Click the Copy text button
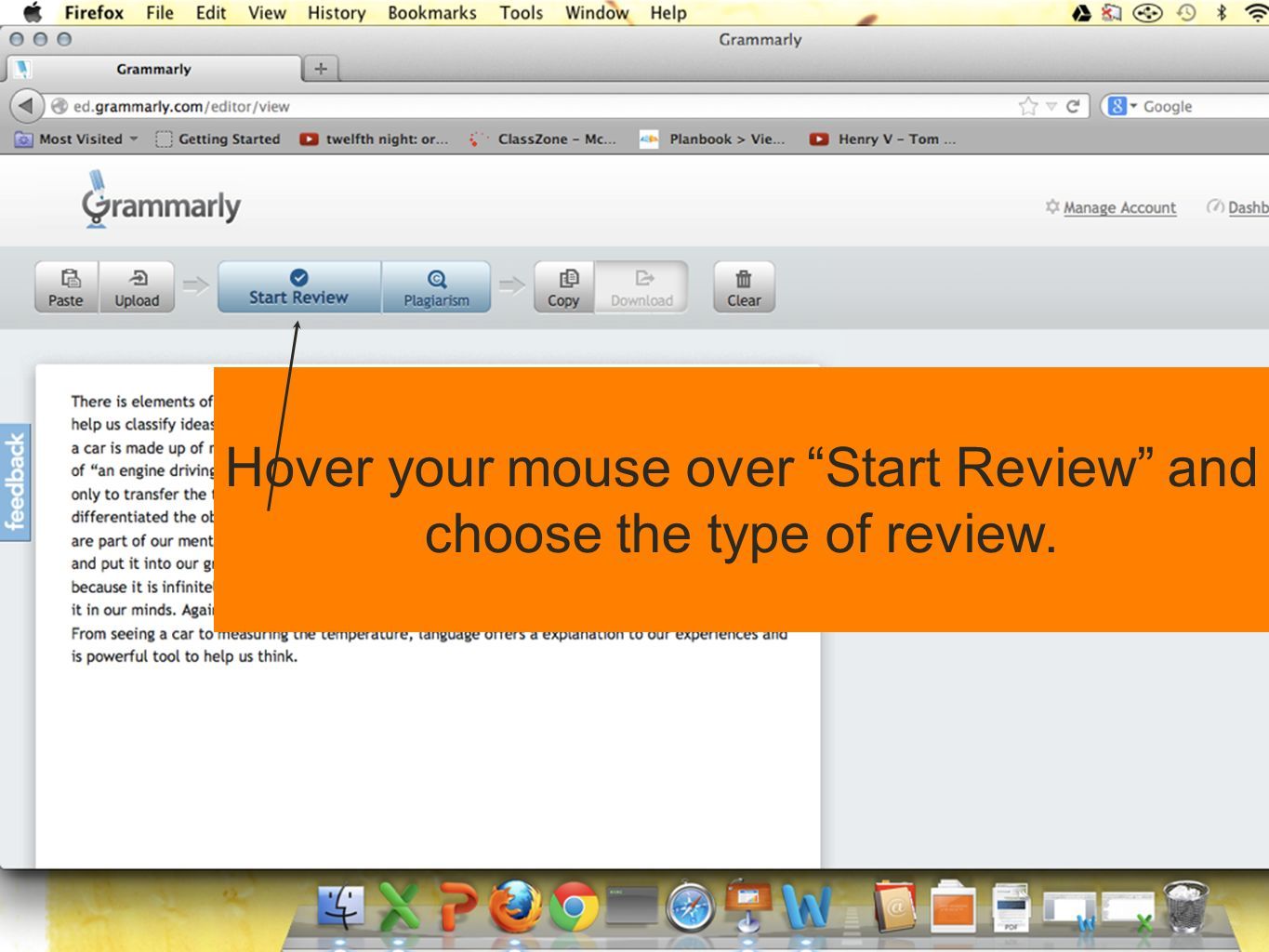Screen dimensions: 1269x952 coord(563,287)
